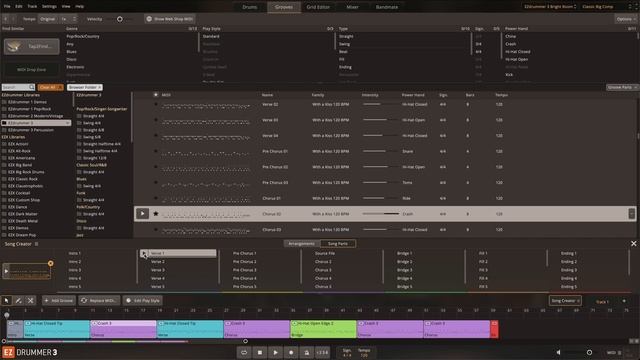
Task: Toggle the Song Creator button on the track bar
Action: [x=565, y=301]
